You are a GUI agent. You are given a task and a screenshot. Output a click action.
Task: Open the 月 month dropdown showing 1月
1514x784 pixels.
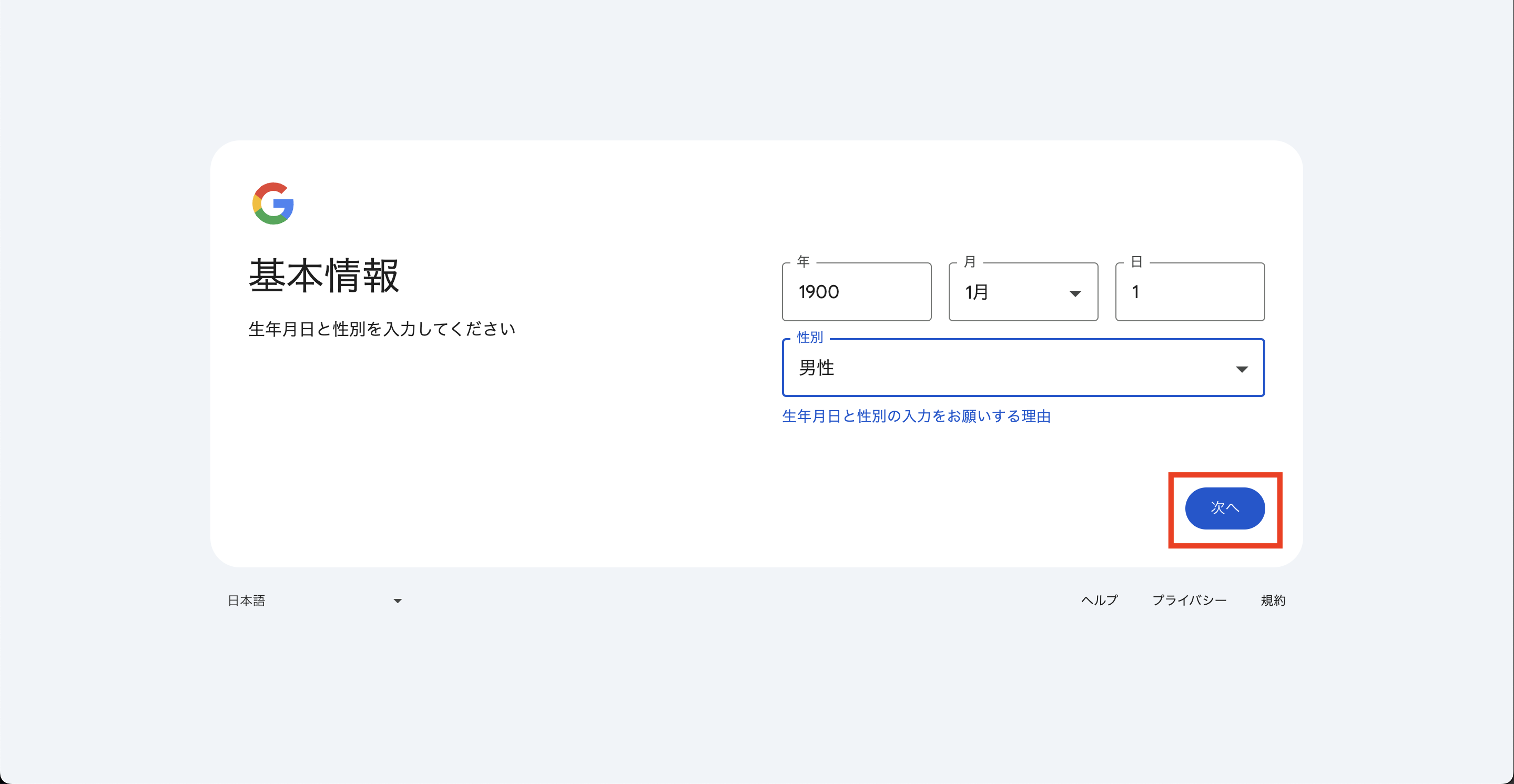[1023, 292]
